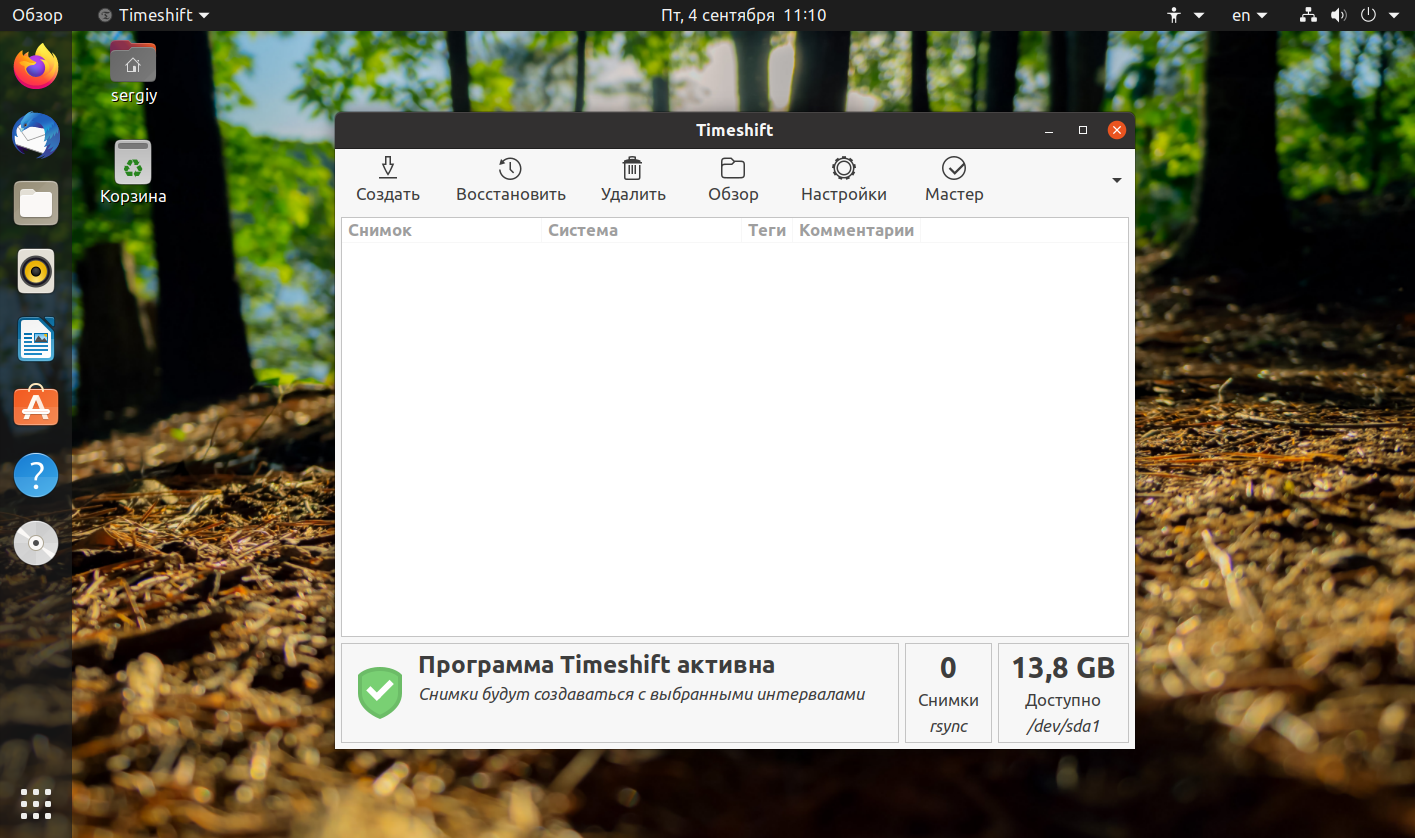The width and height of the screenshot is (1415, 838).
Task: Click the 13,8 GB Доступно panel
Action: coord(1063,693)
